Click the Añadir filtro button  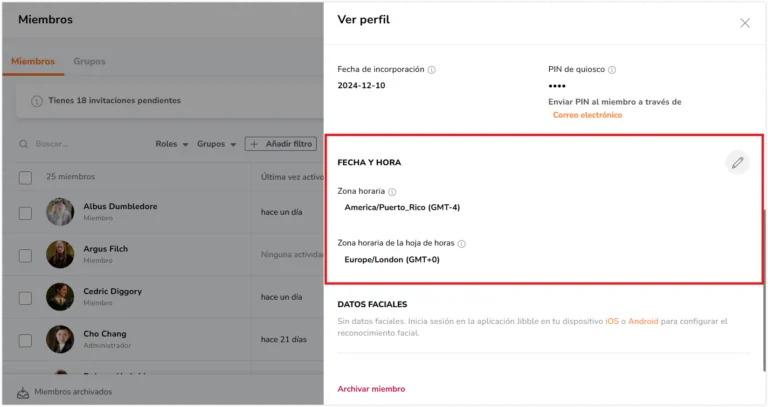(281, 144)
